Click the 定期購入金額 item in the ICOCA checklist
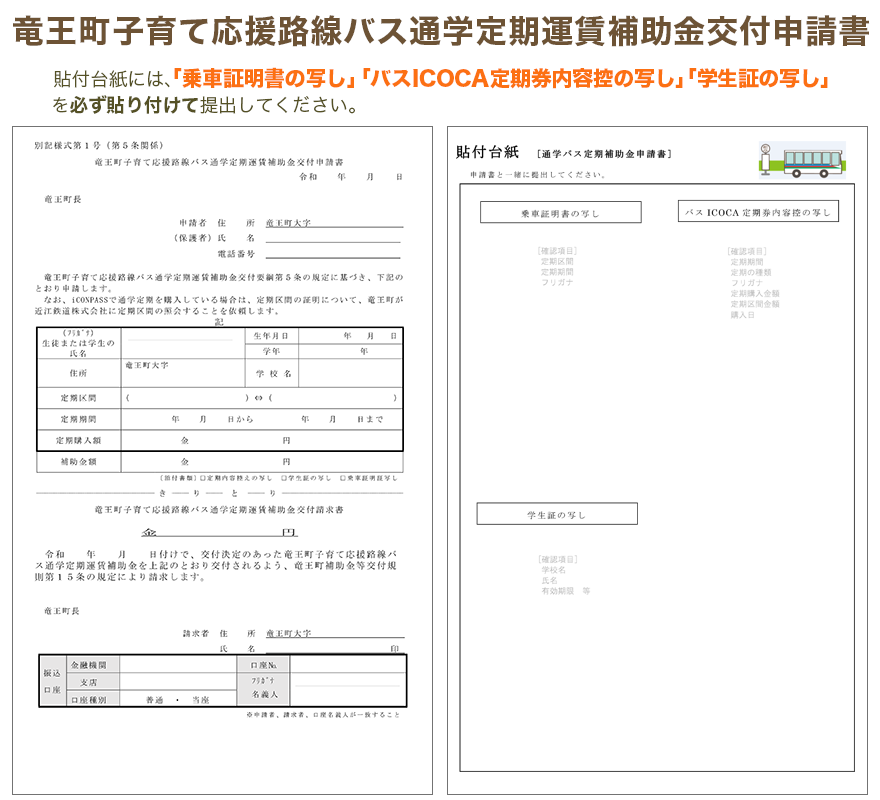The image size is (880, 800). click(755, 294)
